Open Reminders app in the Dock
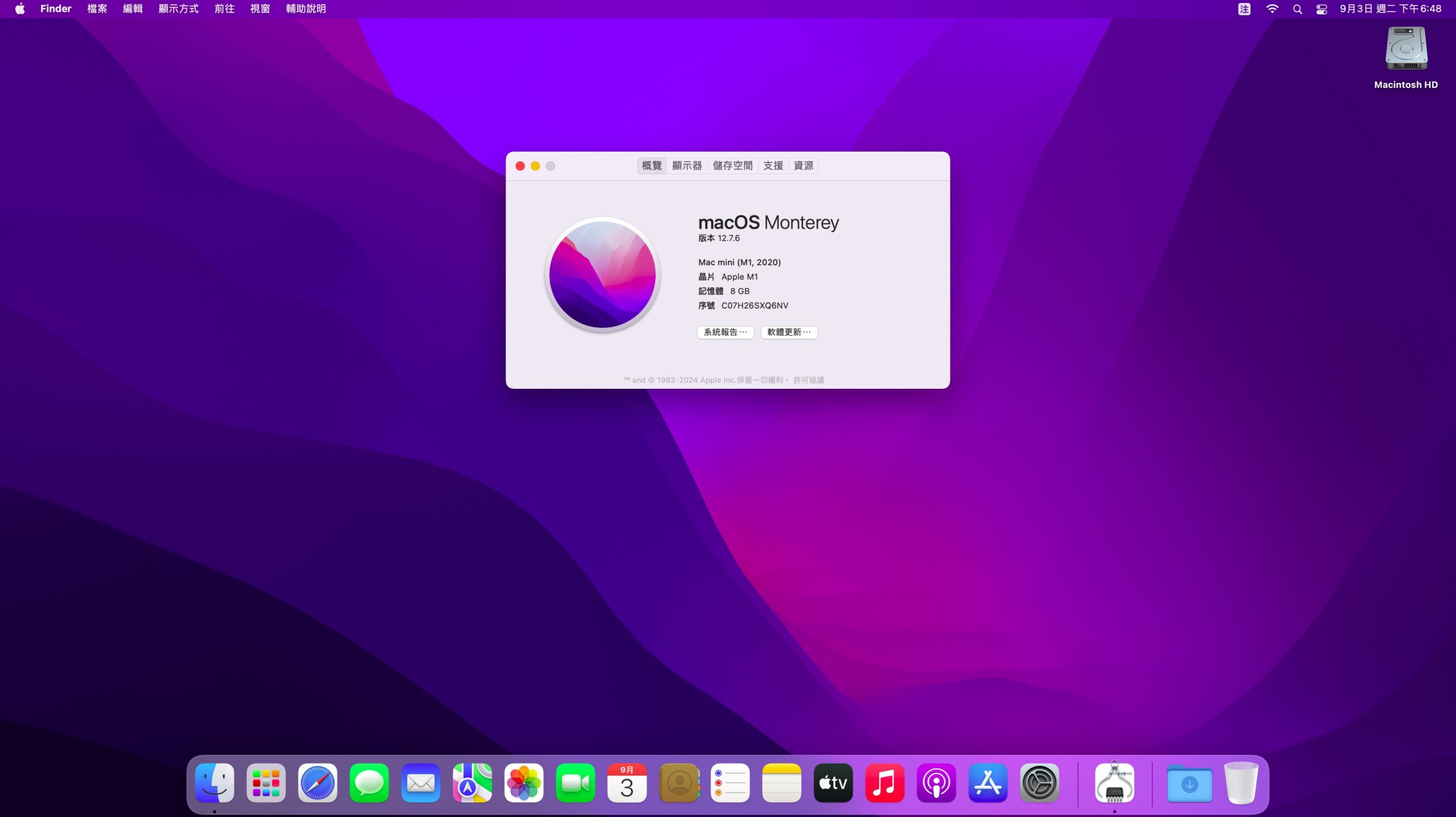The height and width of the screenshot is (817, 1456). (x=730, y=783)
